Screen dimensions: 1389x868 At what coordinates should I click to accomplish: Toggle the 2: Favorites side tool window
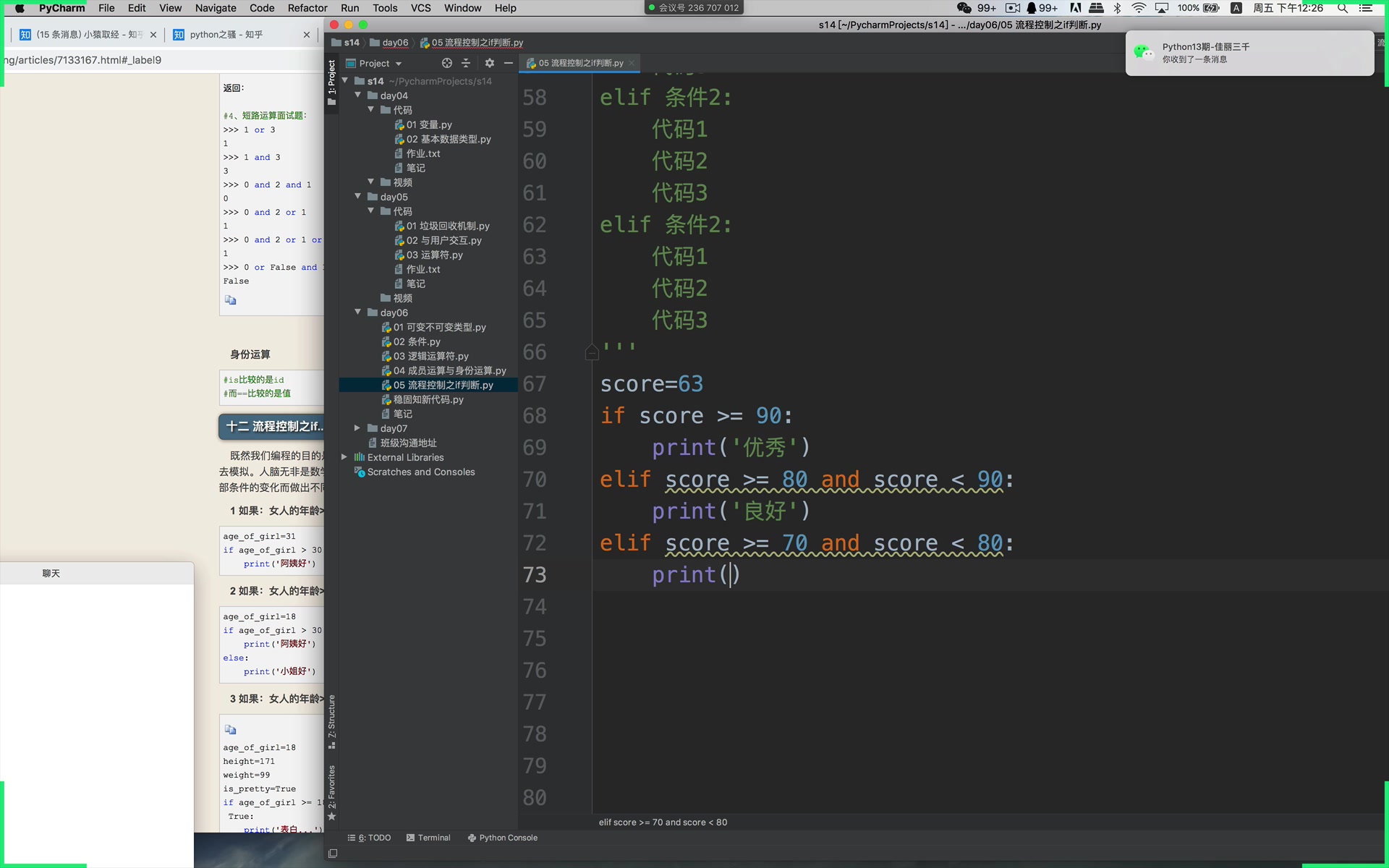pyautogui.click(x=331, y=792)
